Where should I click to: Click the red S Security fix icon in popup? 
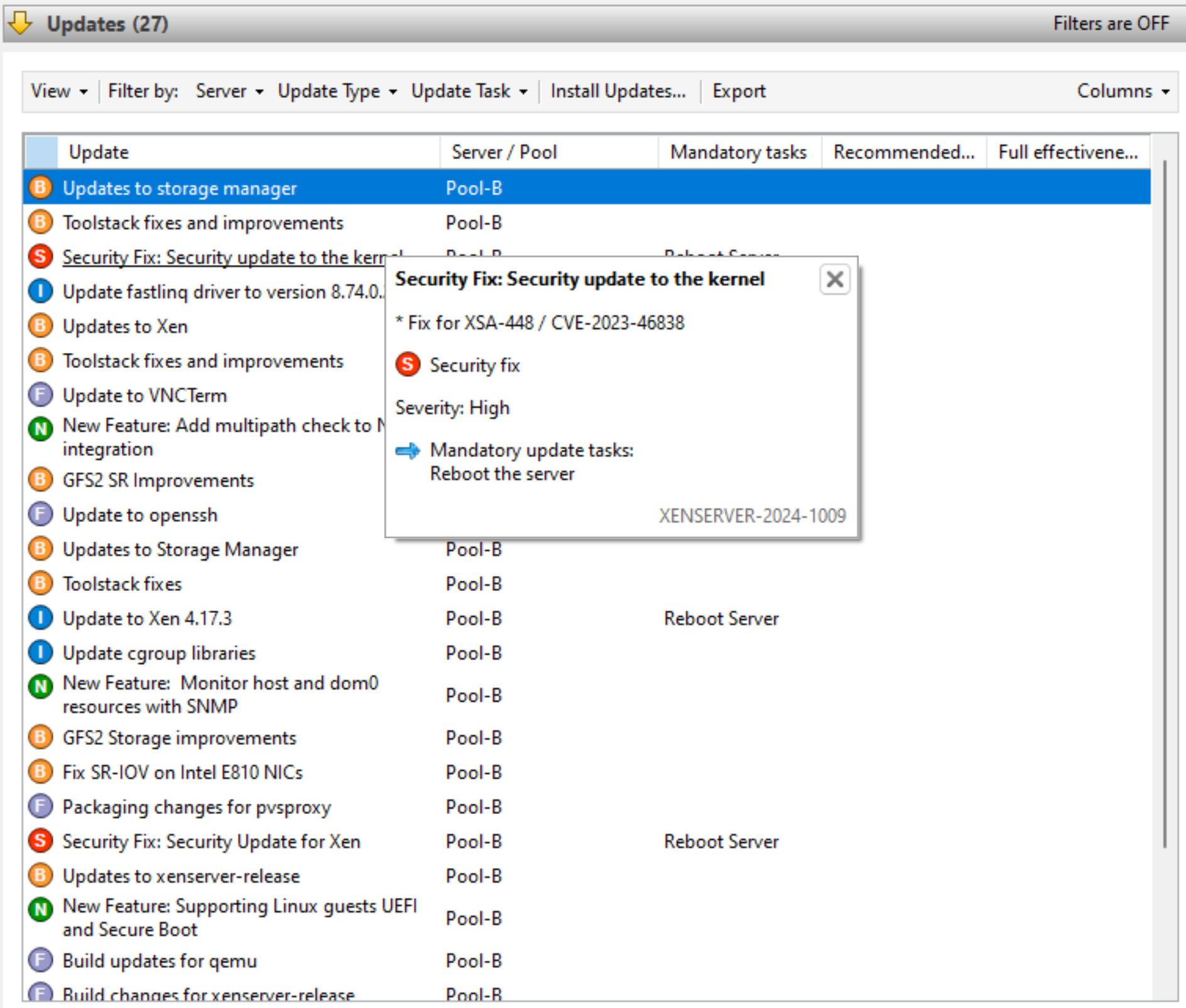click(408, 364)
